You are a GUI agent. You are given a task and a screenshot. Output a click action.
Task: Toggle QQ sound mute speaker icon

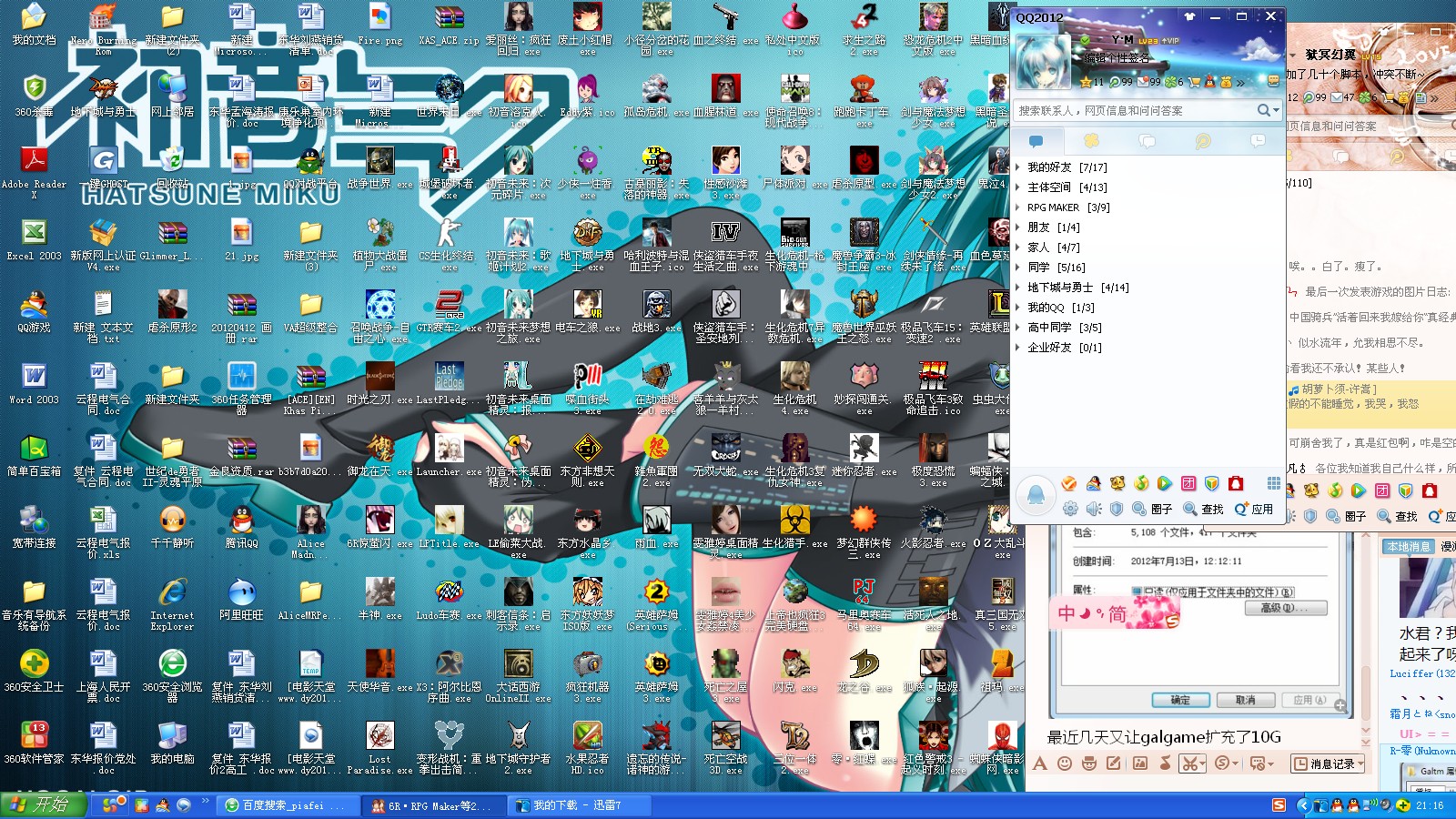pyautogui.click(x=1093, y=509)
